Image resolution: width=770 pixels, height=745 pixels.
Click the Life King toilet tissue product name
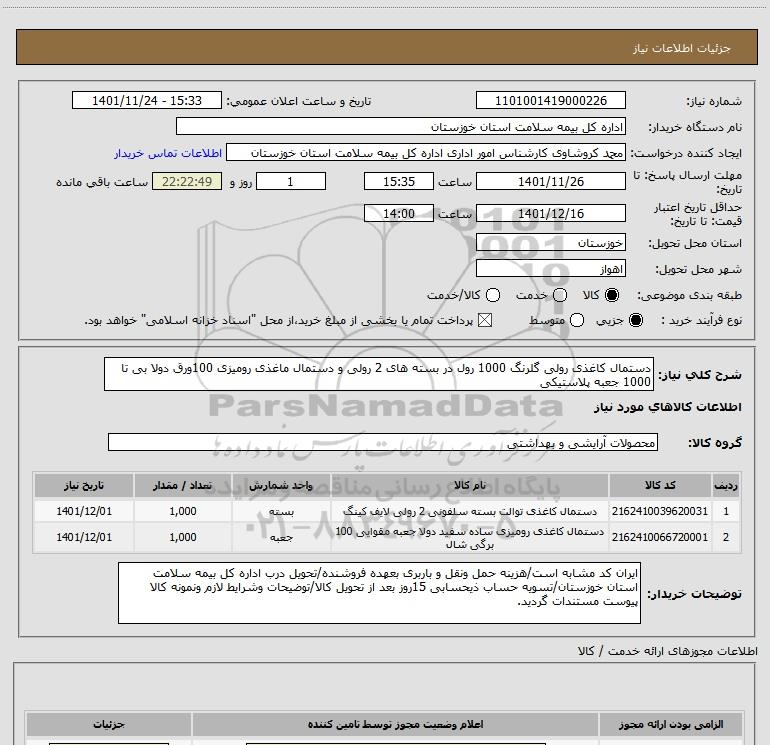469,511
